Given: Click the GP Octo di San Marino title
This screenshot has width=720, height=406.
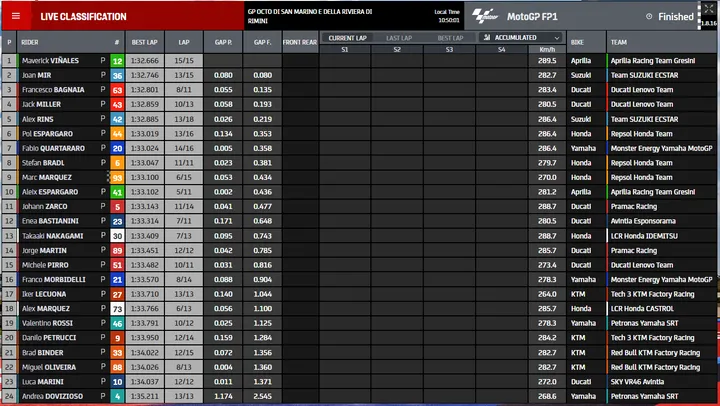Looking at the screenshot, I should (x=310, y=16).
